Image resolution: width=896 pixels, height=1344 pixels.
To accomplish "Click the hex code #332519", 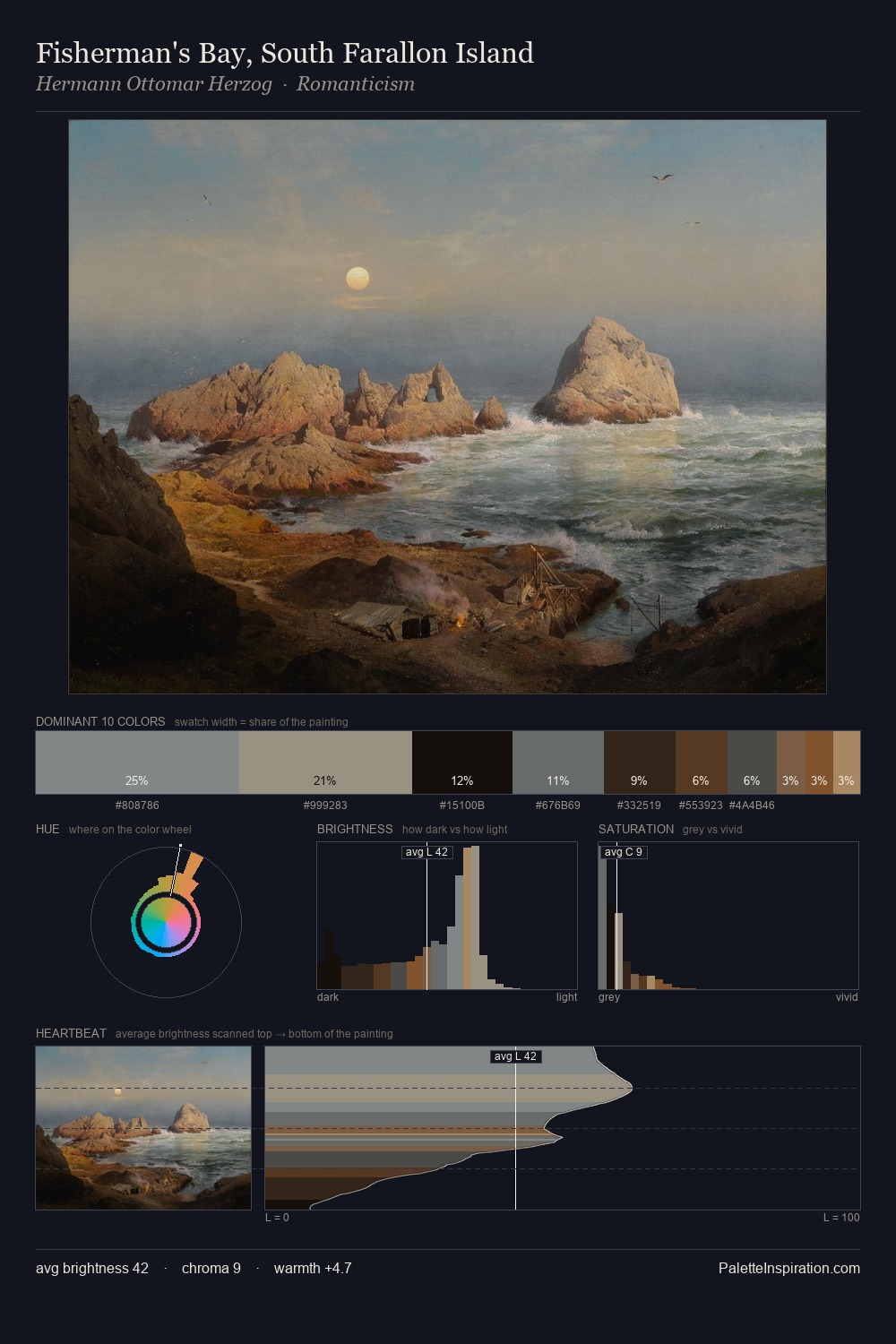I will click(x=640, y=806).
